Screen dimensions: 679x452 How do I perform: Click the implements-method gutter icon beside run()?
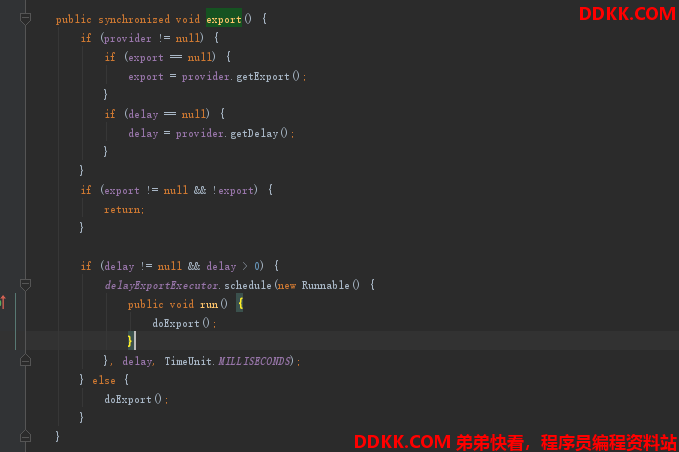(3, 302)
